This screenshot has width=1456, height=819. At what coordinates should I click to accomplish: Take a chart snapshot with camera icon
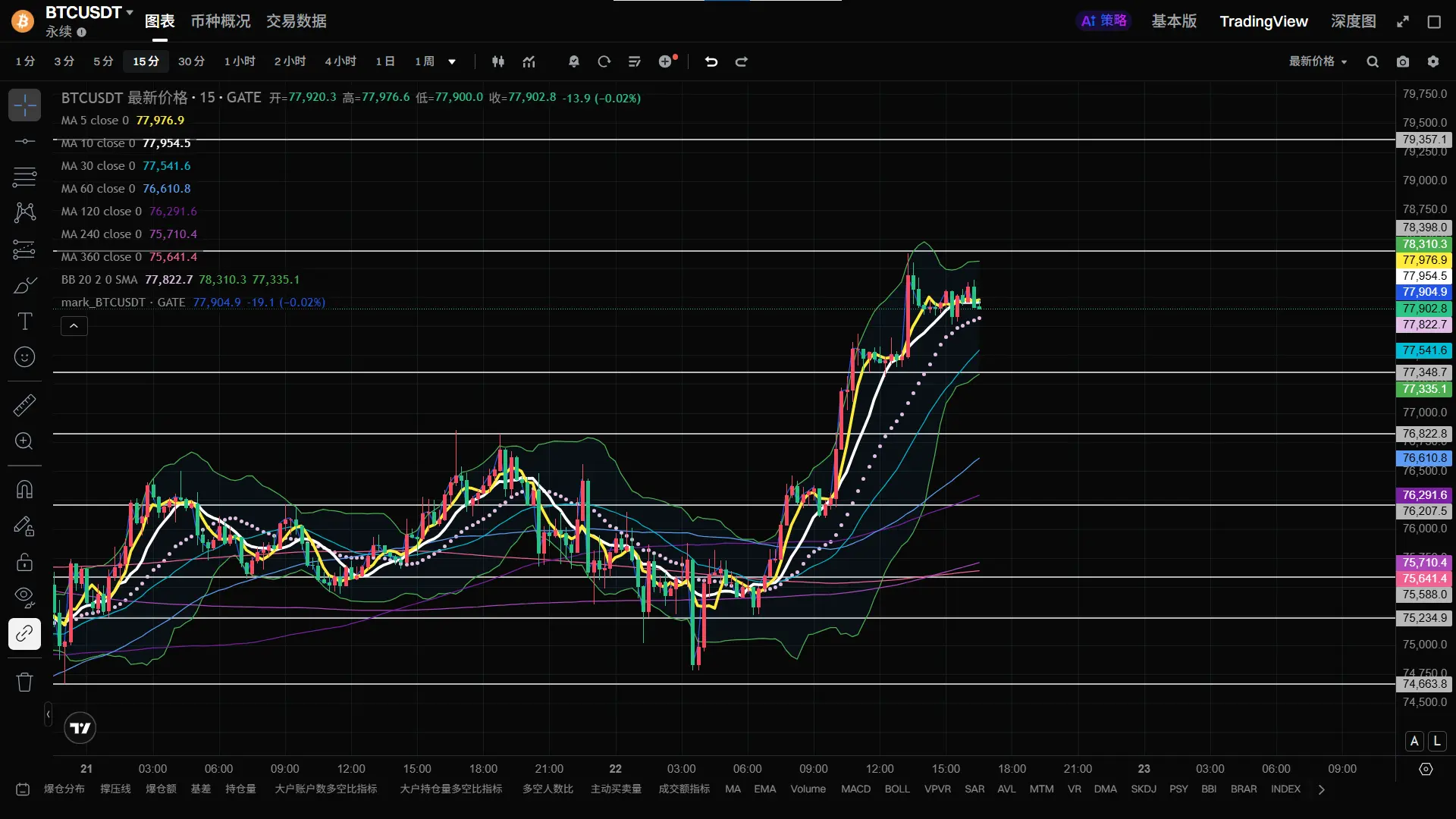[1403, 61]
